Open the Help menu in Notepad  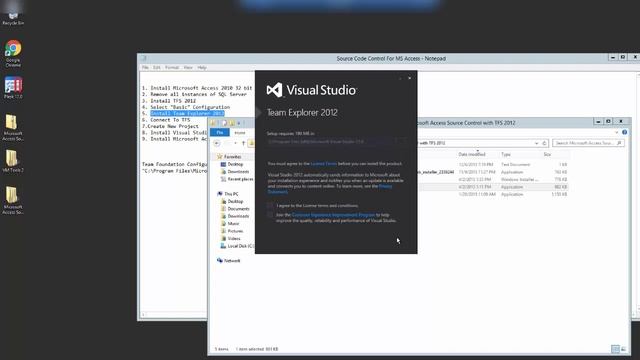pos(202,67)
